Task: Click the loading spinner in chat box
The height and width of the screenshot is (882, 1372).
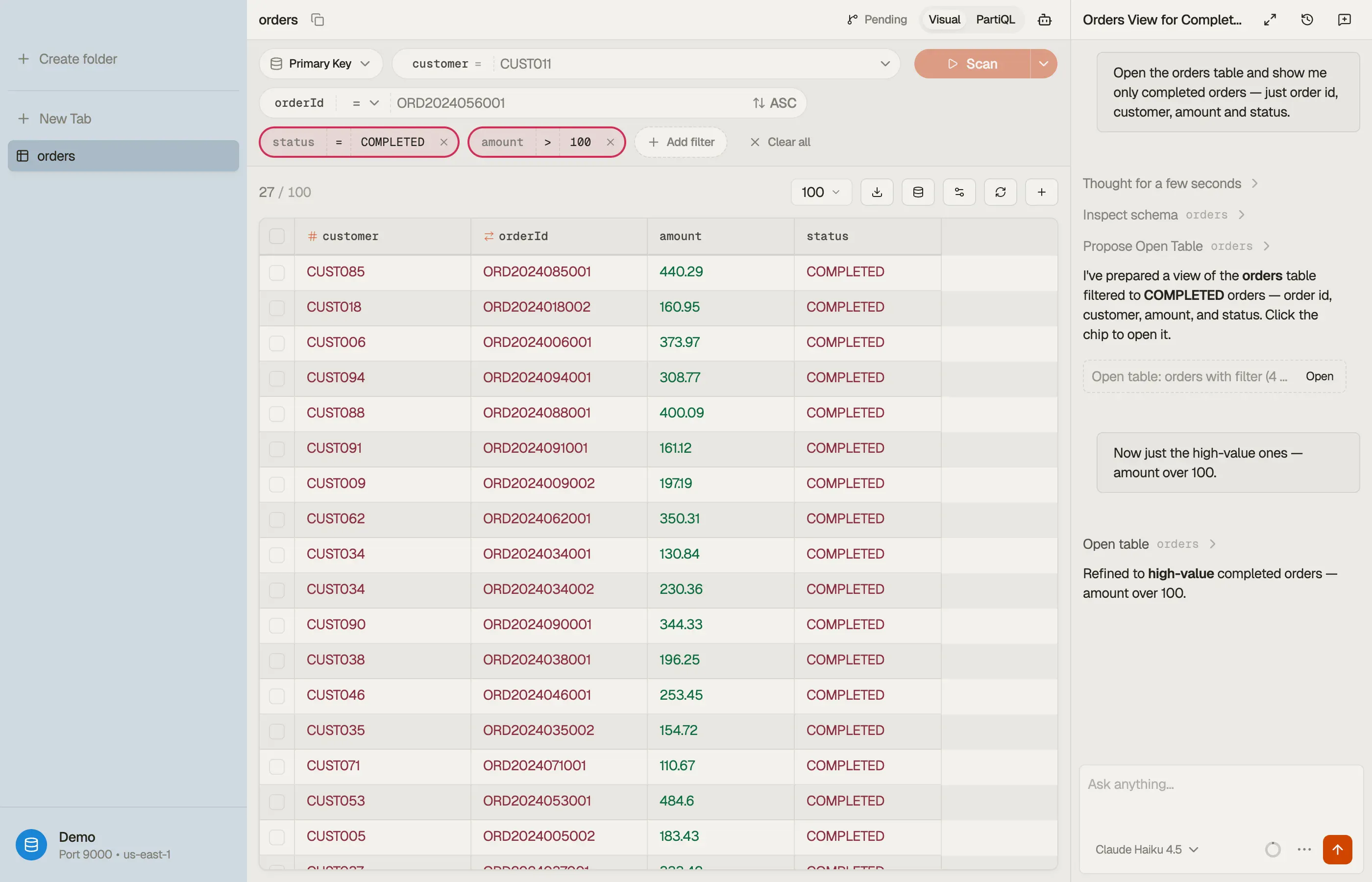Action: (x=1273, y=849)
